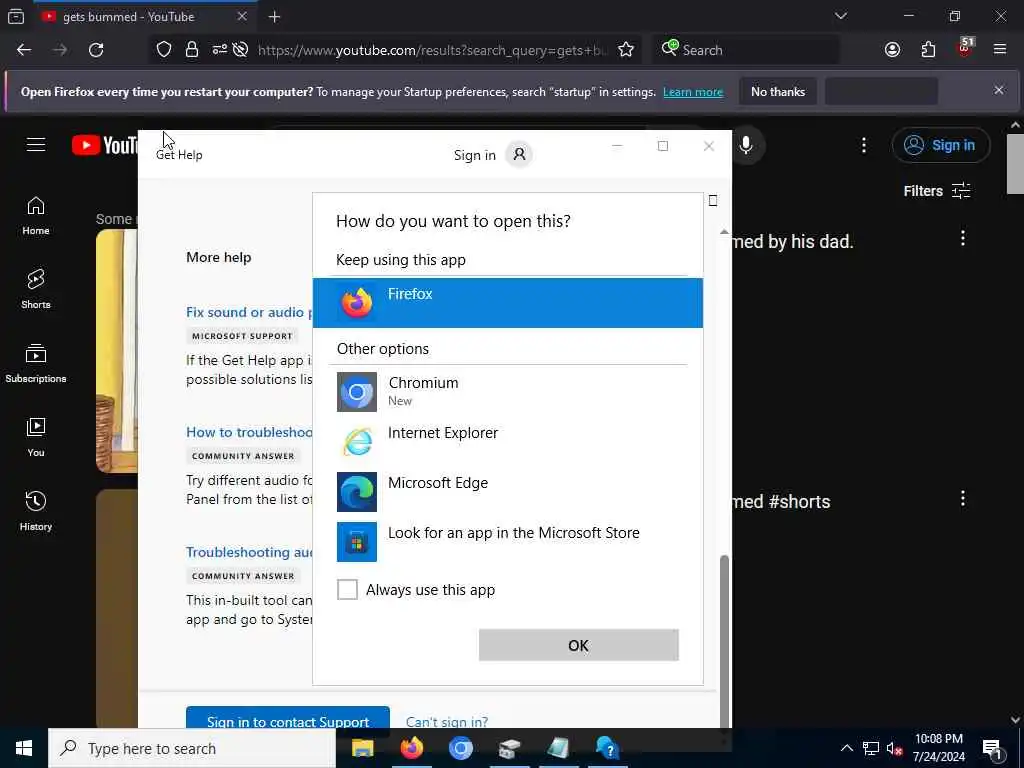
Task: Click the YouTube Sign in button
Action: (x=940, y=145)
